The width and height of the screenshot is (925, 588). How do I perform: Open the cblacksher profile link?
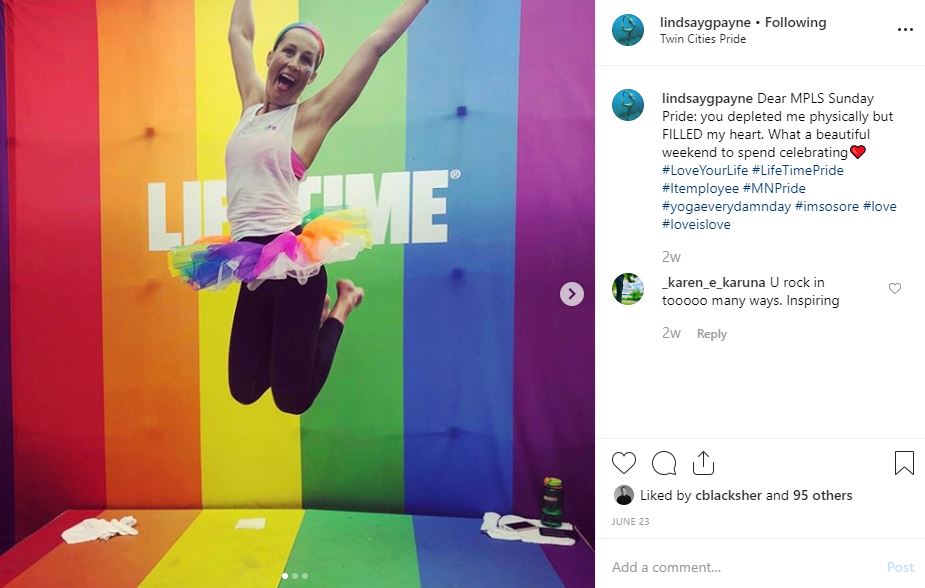tap(728, 495)
